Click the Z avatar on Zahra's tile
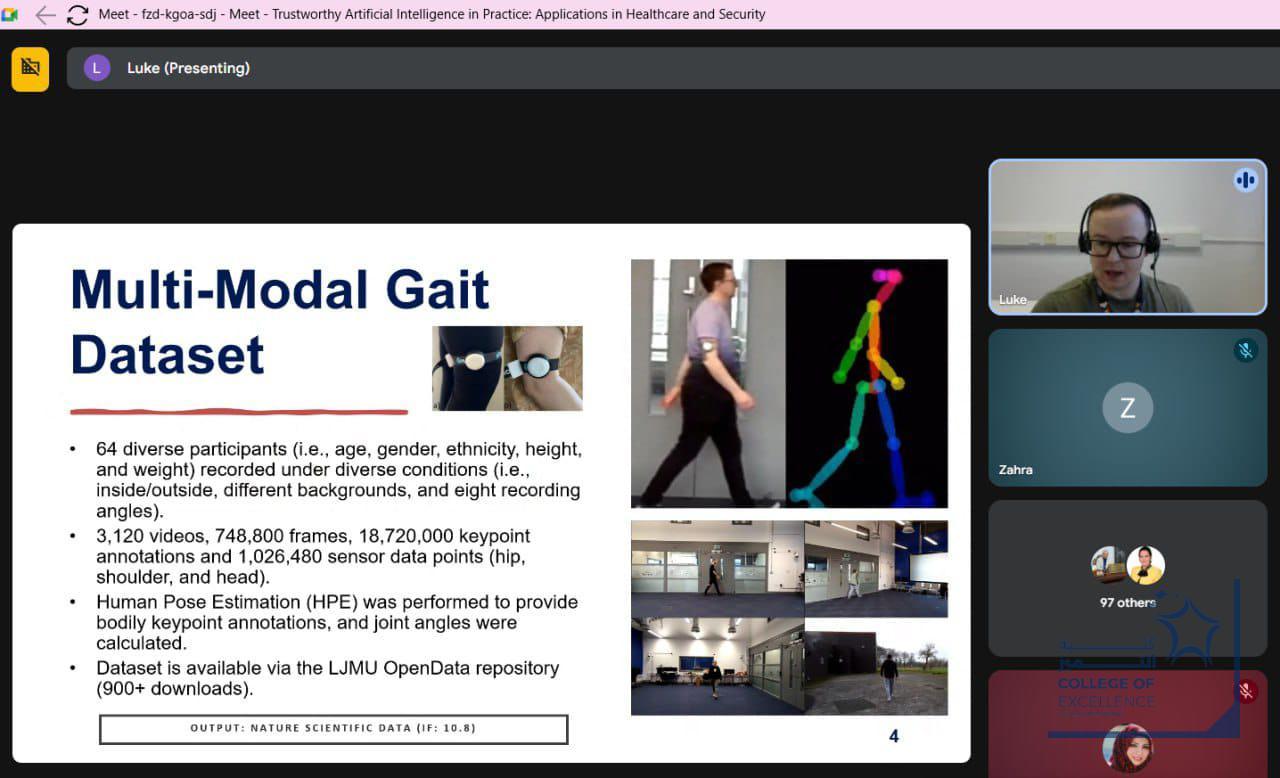The image size is (1280, 778). click(x=1127, y=407)
